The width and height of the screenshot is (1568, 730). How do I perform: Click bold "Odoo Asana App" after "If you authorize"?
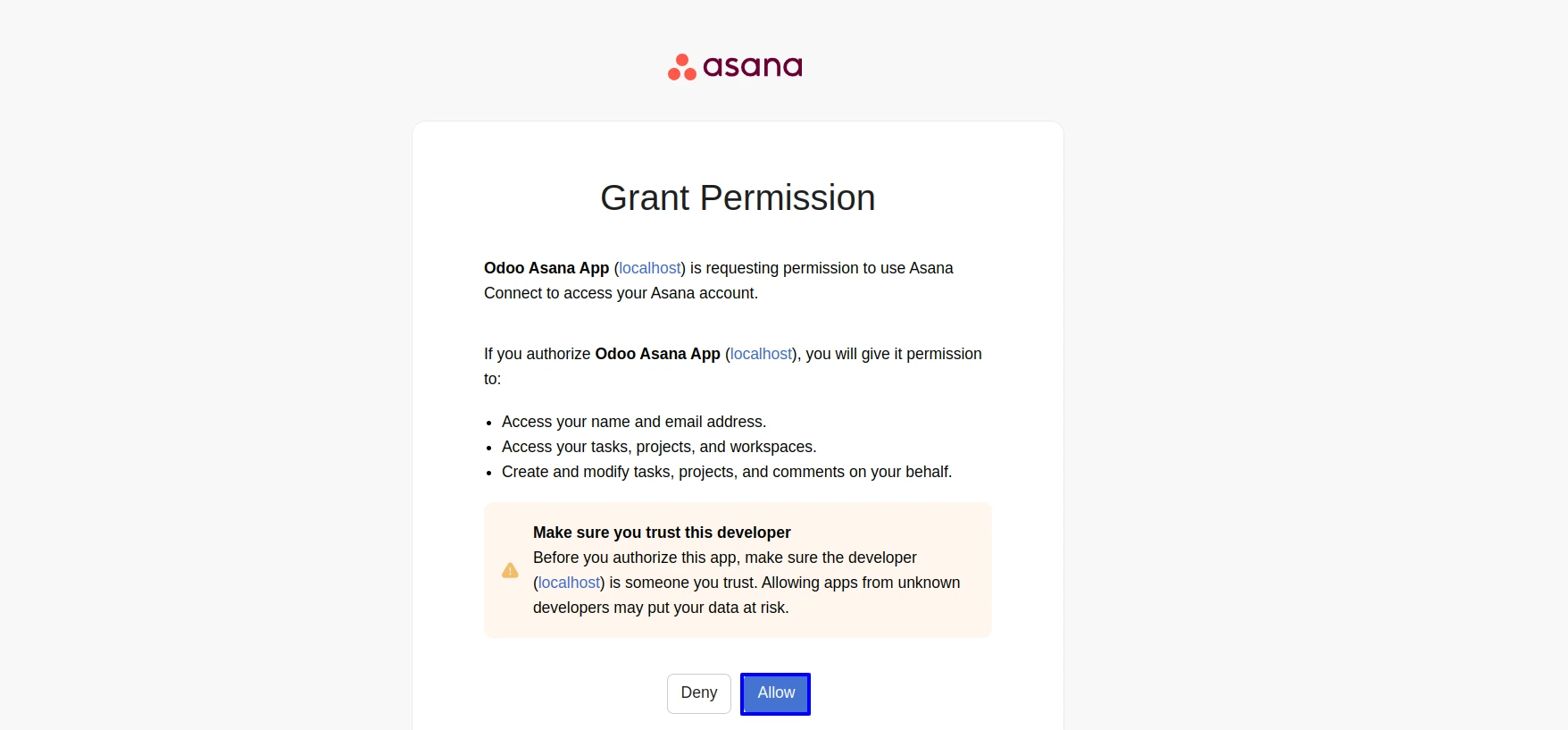[x=657, y=354]
